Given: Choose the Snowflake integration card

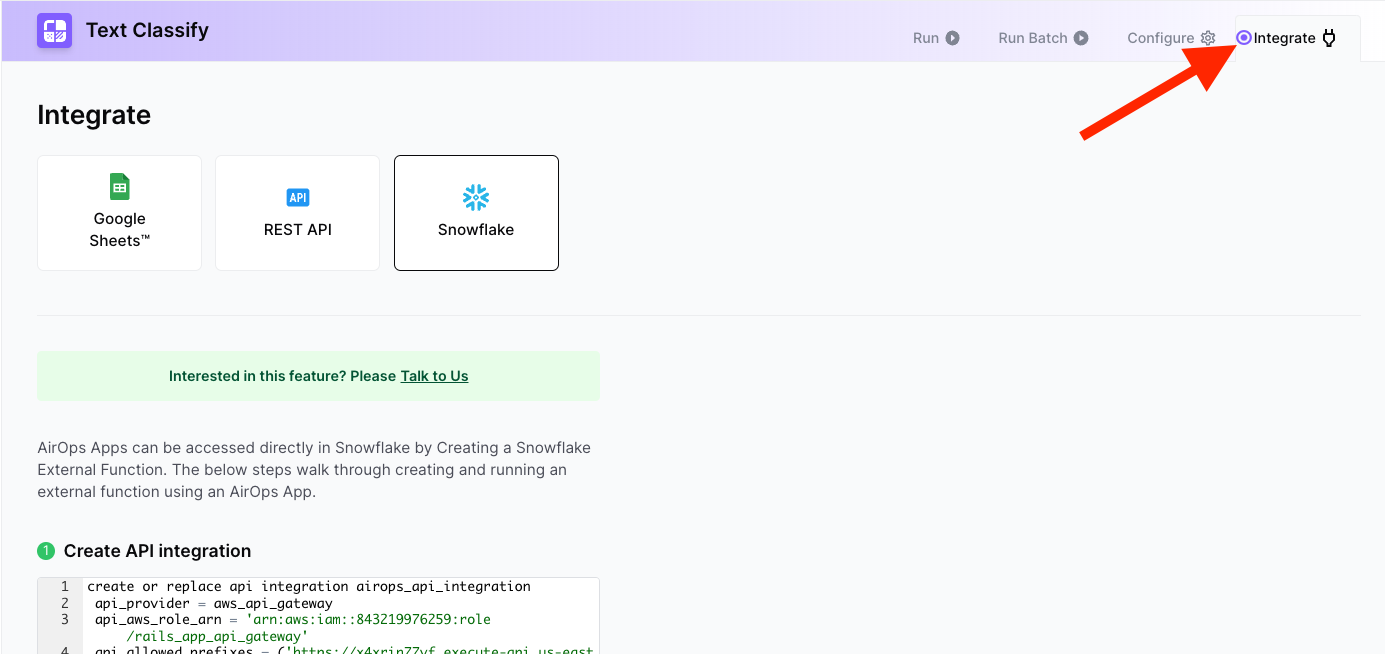Looking at the screenshot, I should click(476, 213).
